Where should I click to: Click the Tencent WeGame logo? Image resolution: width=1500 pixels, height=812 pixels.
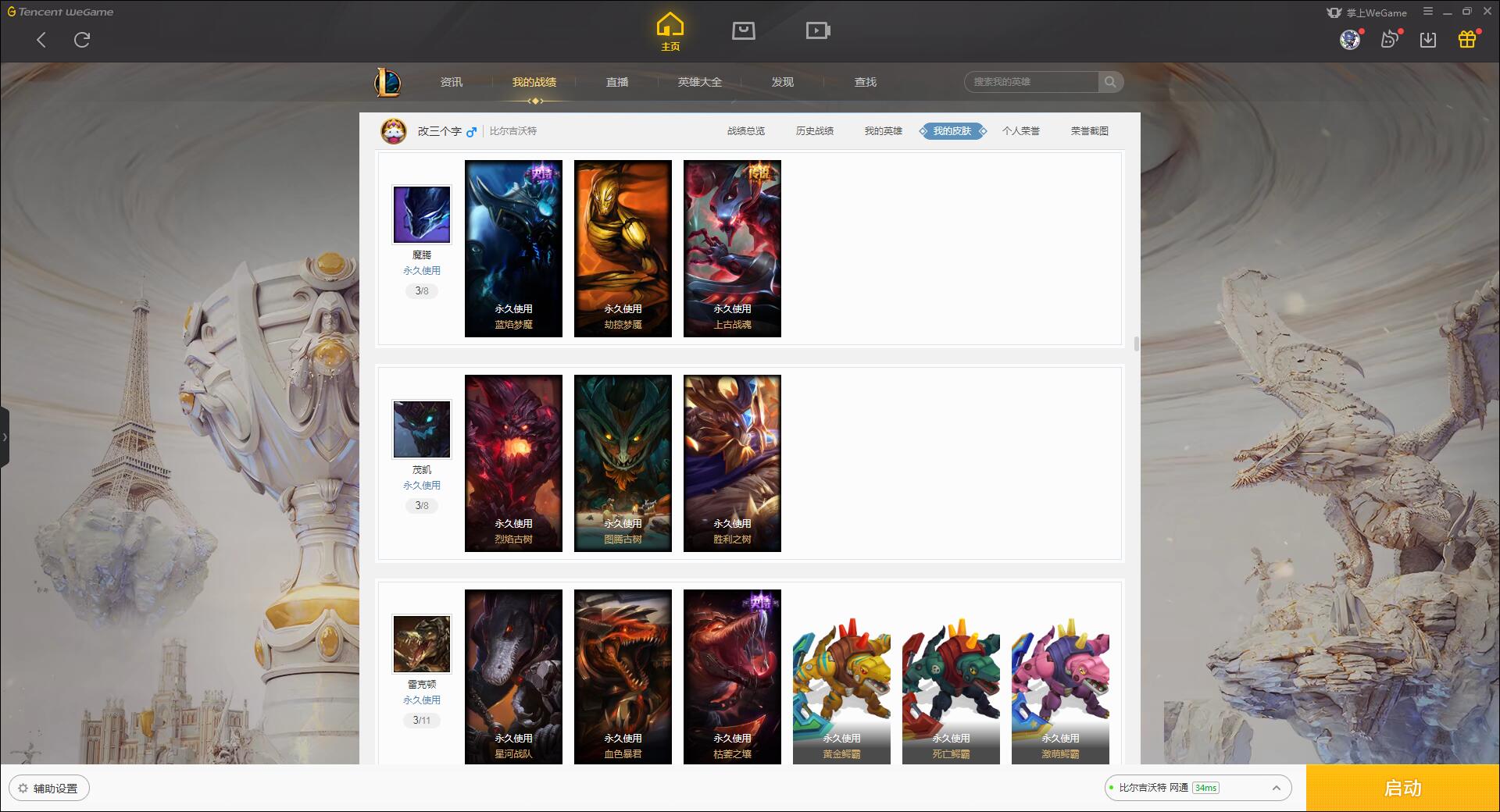(x=61, y=12)
